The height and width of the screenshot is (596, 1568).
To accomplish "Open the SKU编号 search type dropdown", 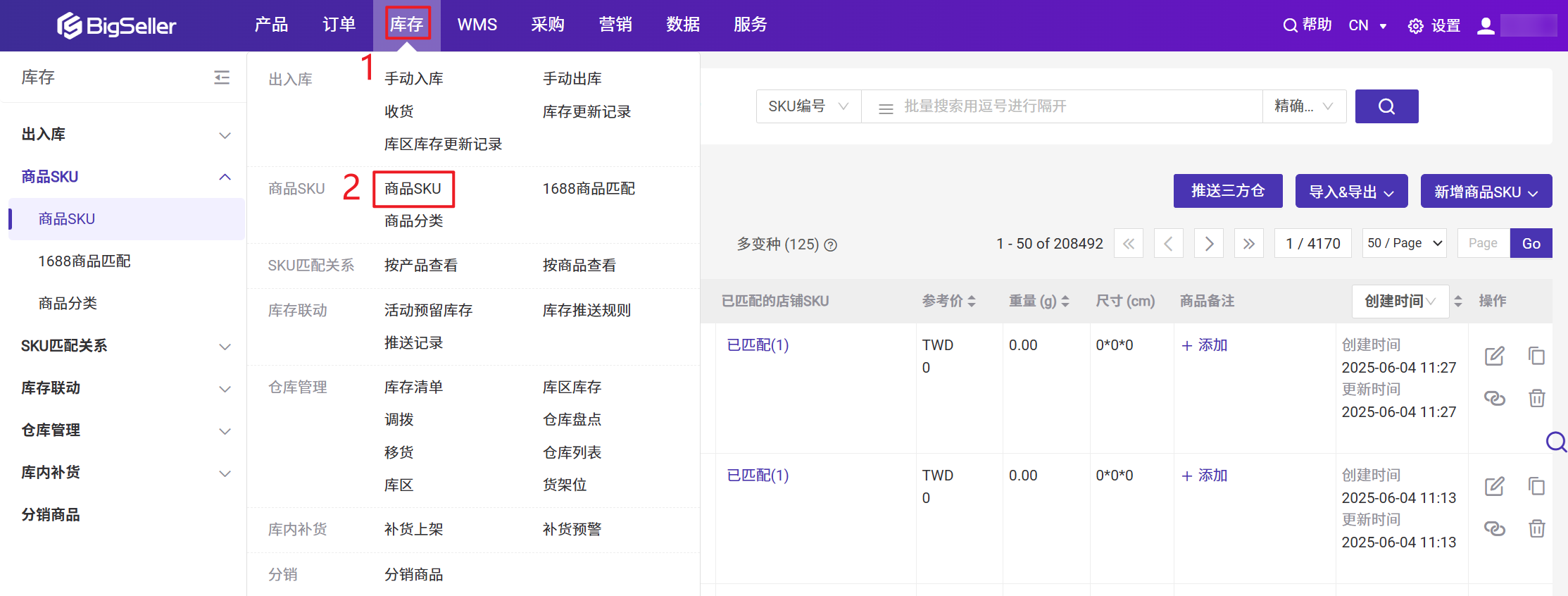I will click(808, 106).
